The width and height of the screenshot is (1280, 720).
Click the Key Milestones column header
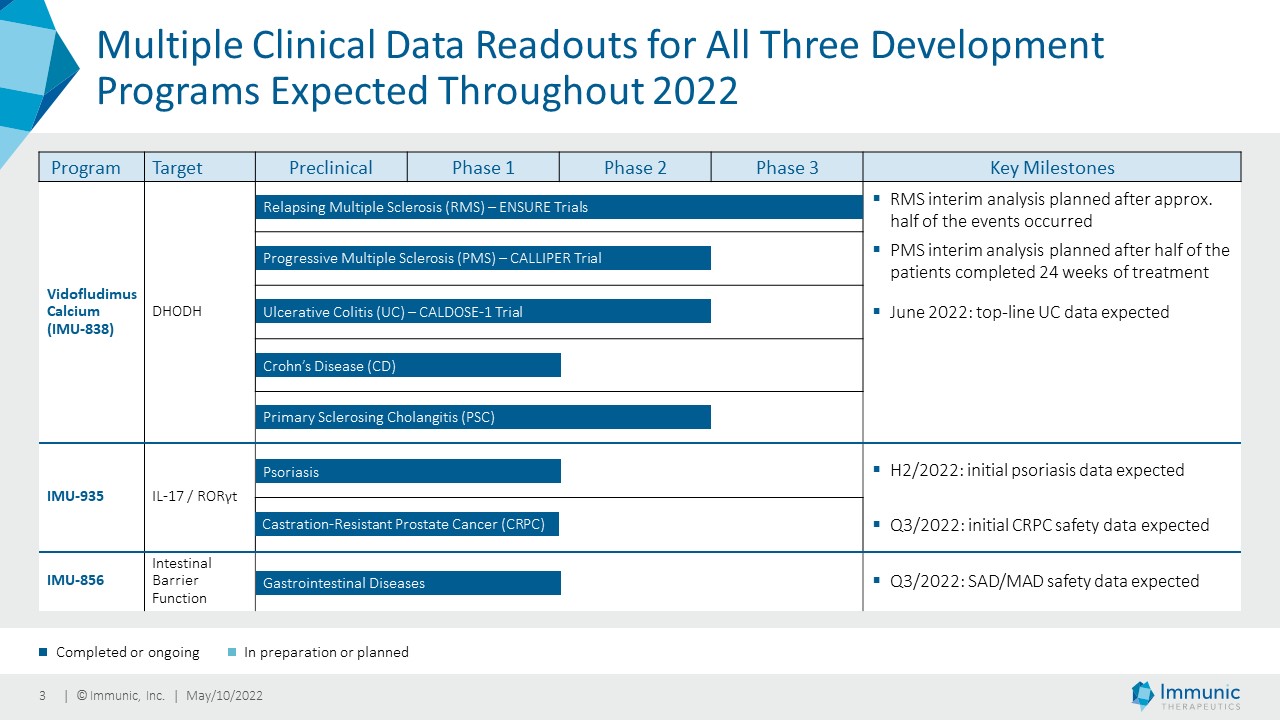click(1052, 167)
